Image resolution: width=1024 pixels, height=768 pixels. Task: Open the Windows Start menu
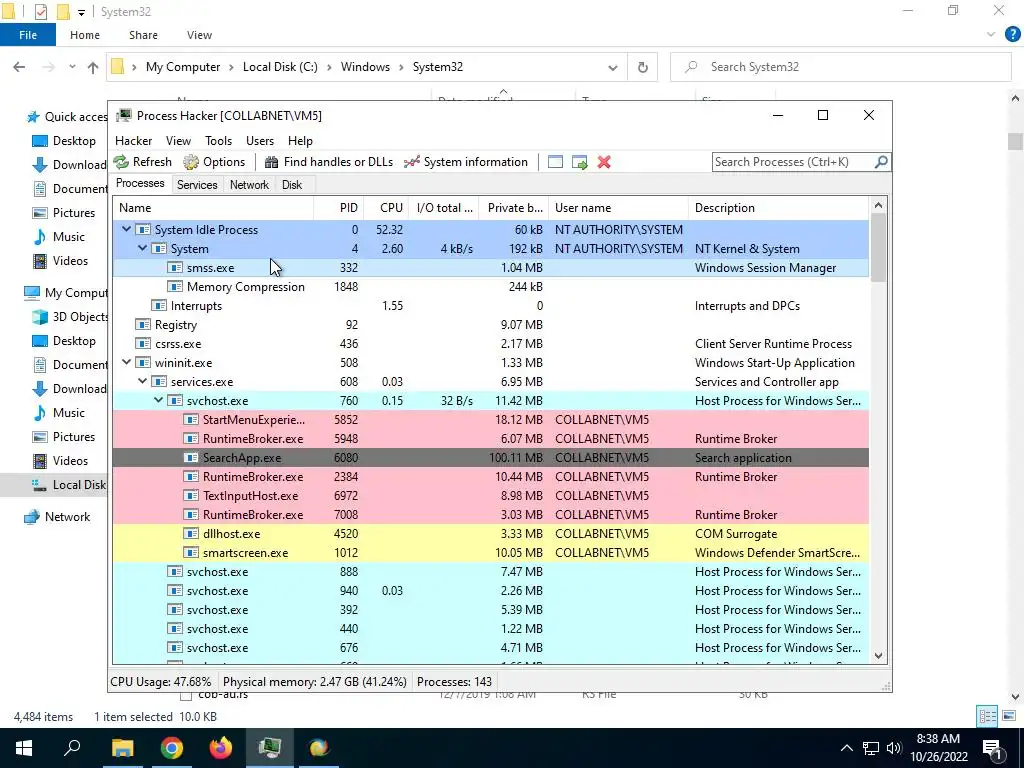[24, 748]
